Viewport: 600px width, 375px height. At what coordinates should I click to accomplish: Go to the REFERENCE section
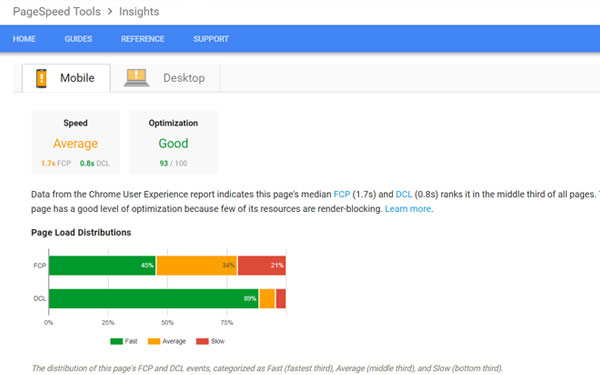(143, 39)
